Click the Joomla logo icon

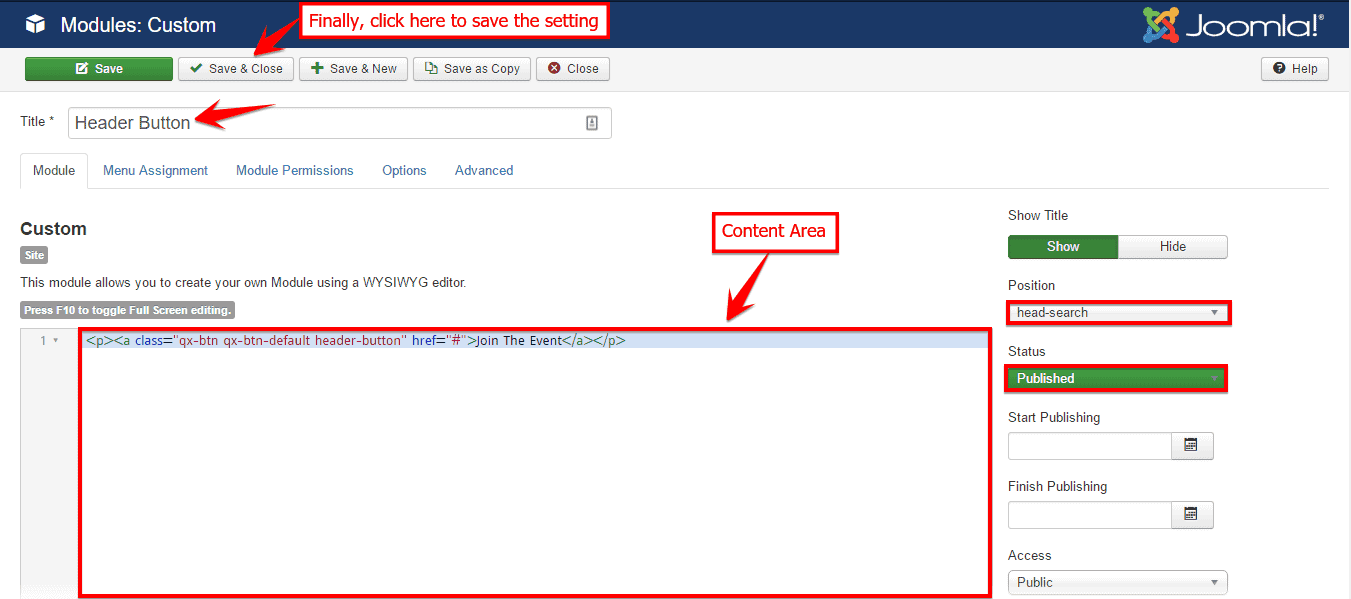pos(1161,25)
